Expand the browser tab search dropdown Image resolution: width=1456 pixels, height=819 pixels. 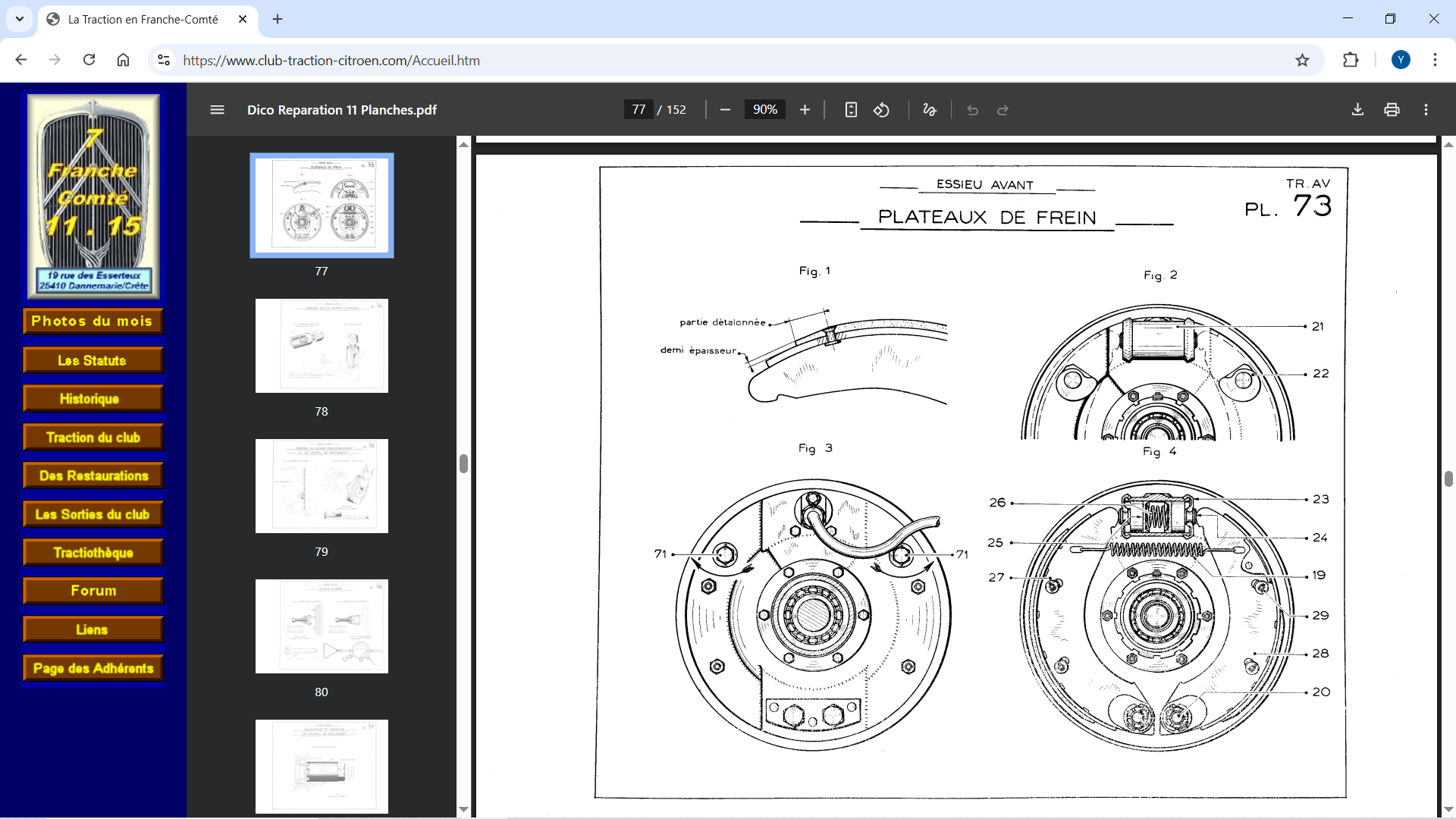(20, 19)
